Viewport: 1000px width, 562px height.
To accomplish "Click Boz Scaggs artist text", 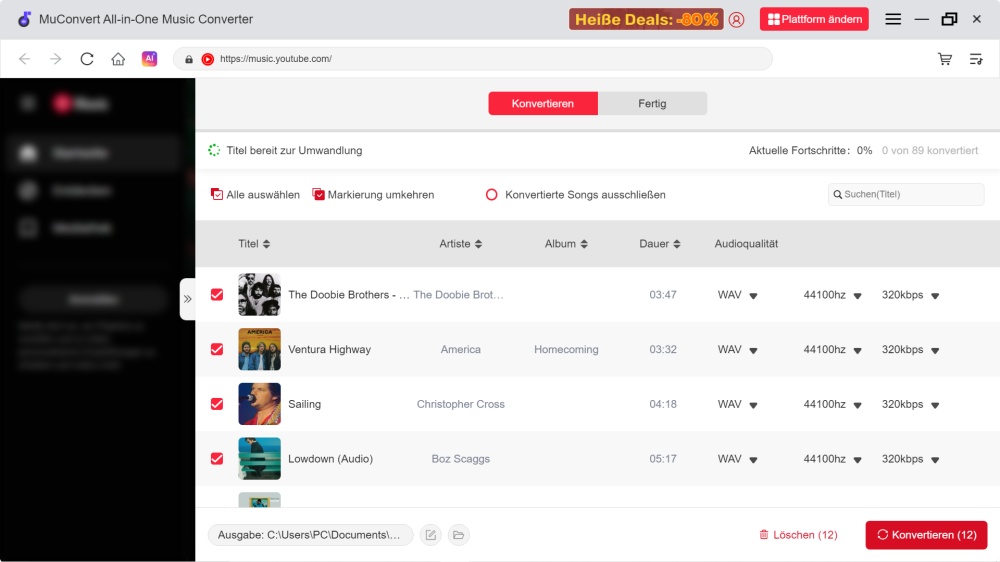I will pos(460,459).
